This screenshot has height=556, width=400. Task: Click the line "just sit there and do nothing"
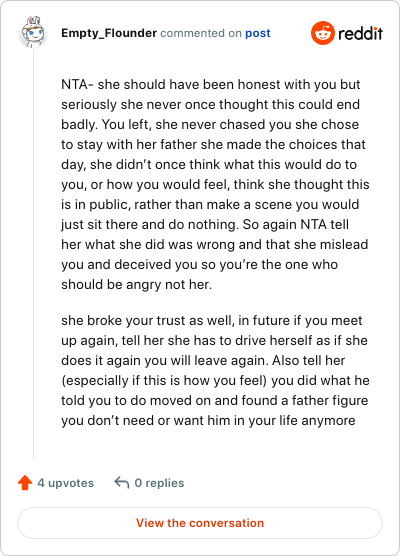tap(205, 224)
